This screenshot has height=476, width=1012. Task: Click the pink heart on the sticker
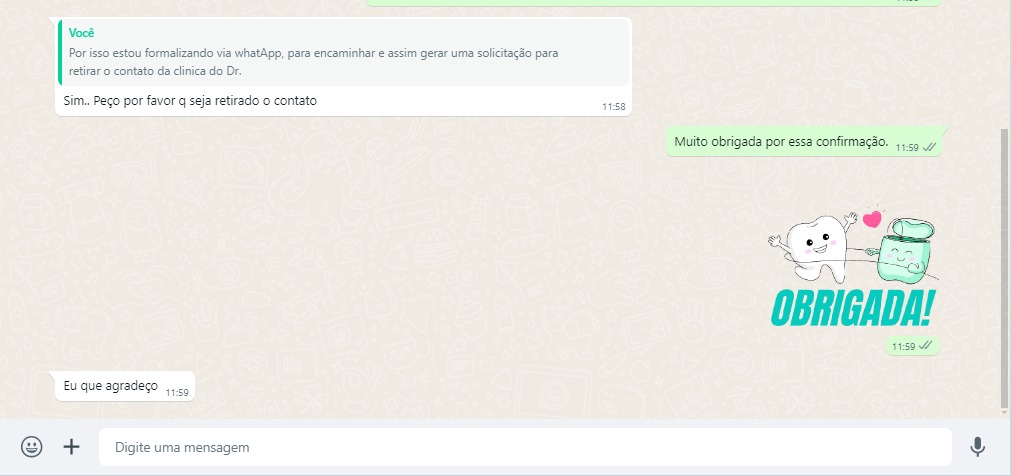[872, 219]
